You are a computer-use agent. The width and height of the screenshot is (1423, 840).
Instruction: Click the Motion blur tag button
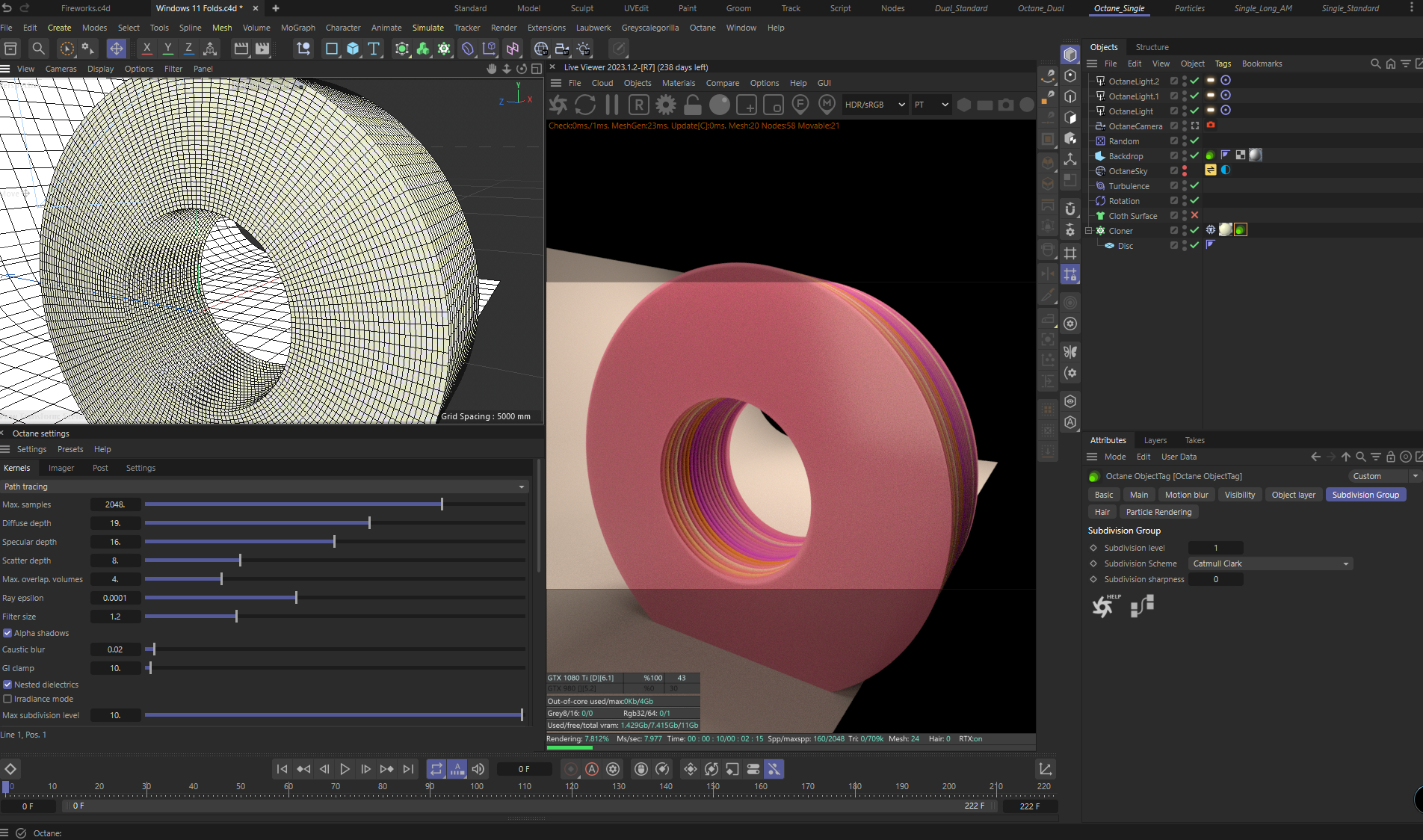coord(1186,495)
